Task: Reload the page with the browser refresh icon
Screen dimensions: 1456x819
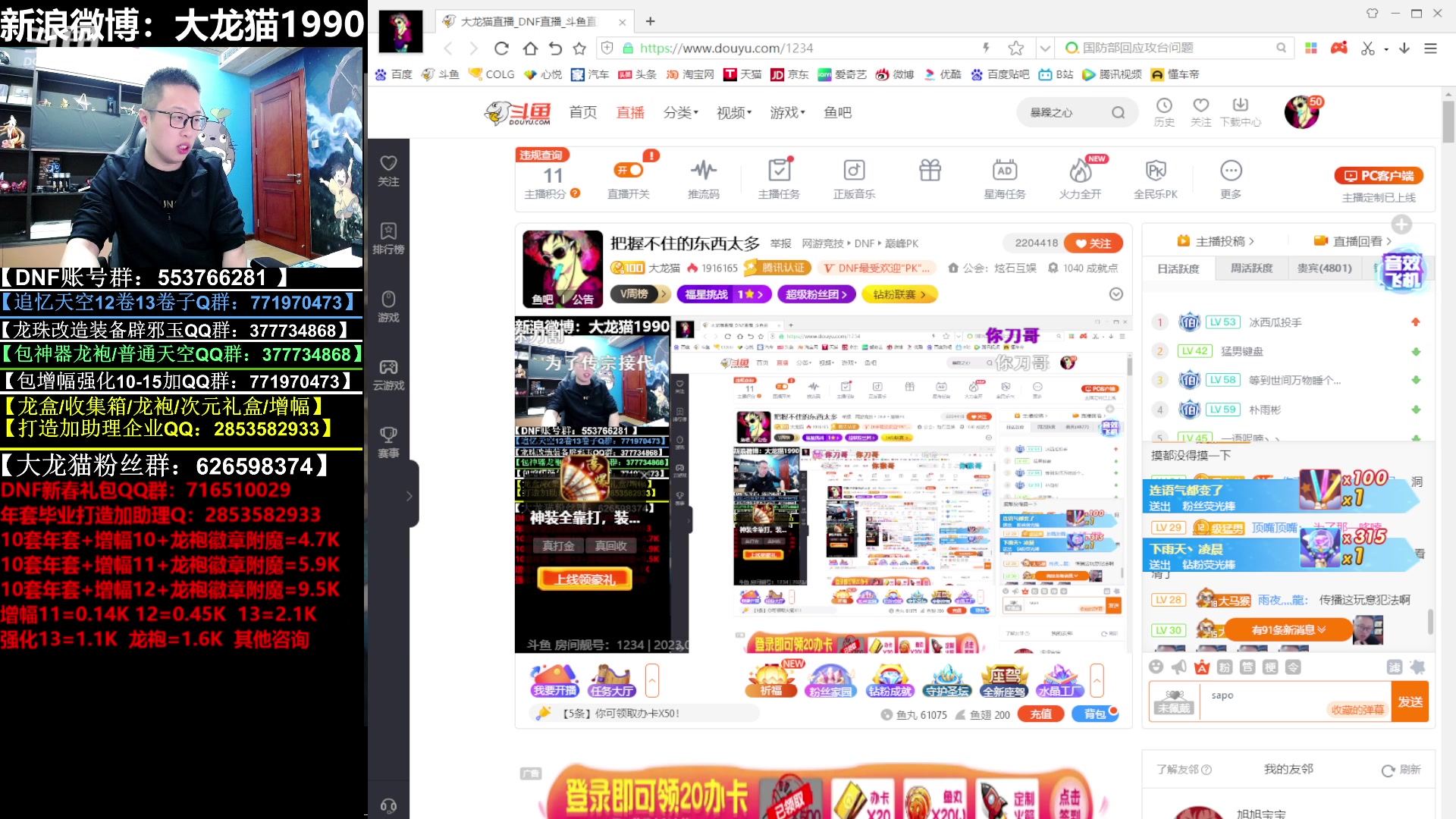Action: (x=501, y=49)
